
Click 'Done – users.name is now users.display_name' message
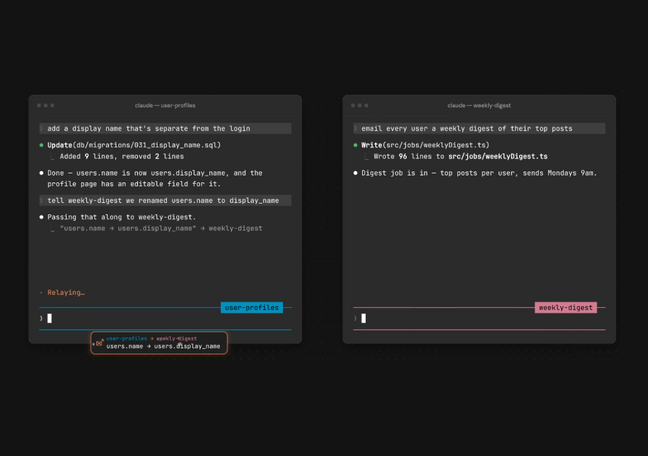coord(155,173)
